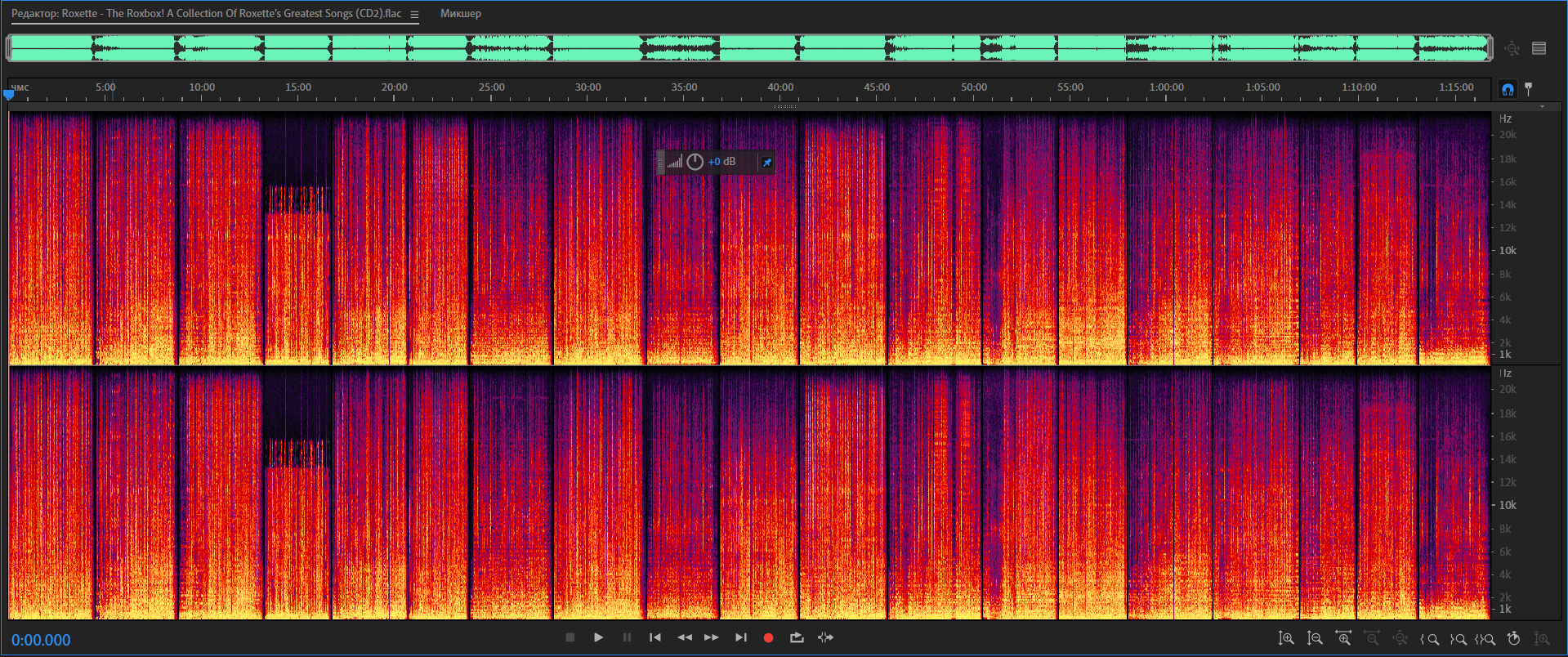Zoom in time icon
The image size is (1568, 657).
[1343, 638]
